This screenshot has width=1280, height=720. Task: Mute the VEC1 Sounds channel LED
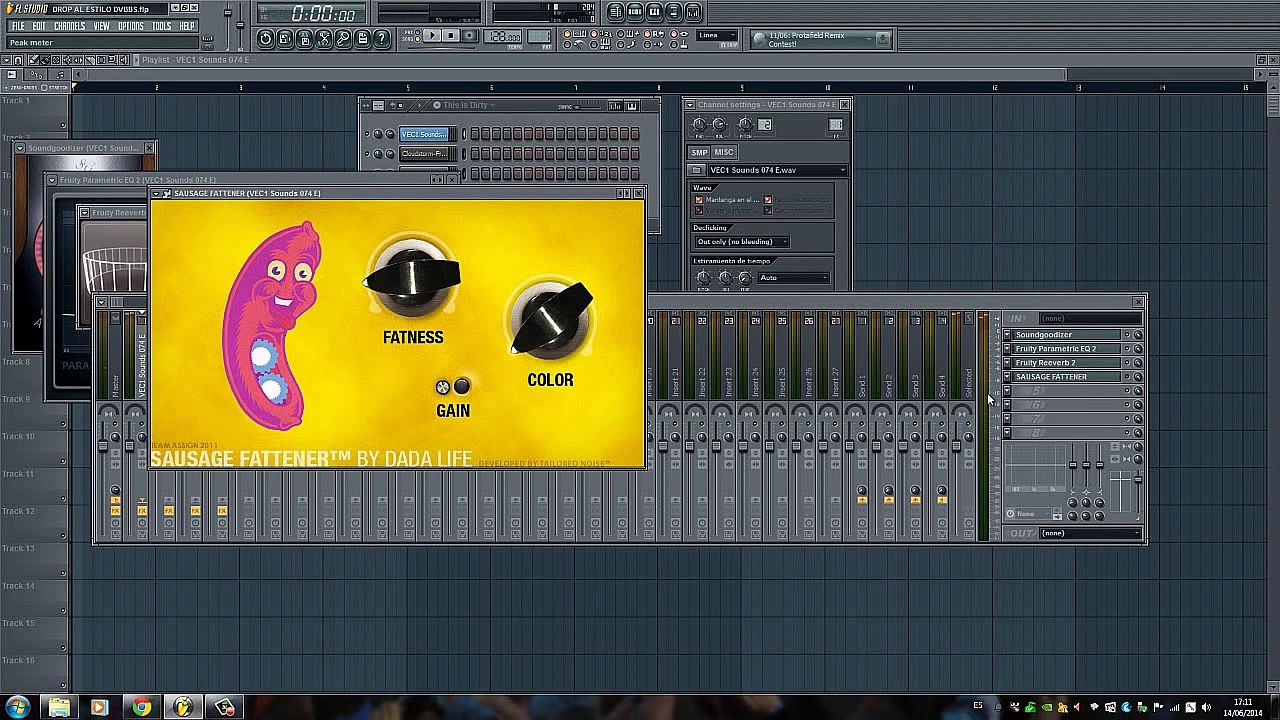367,134
